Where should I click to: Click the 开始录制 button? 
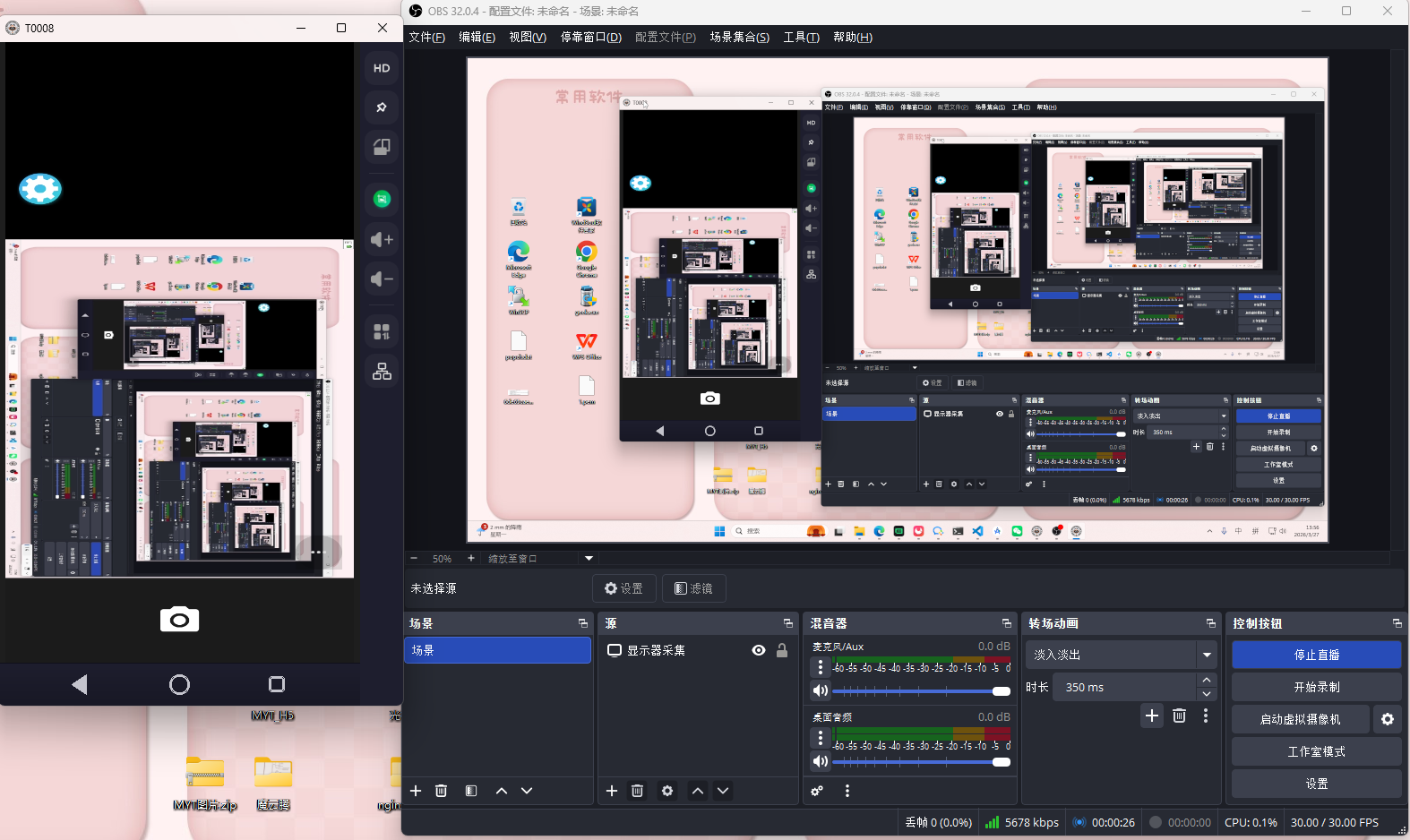[1316, 687]
